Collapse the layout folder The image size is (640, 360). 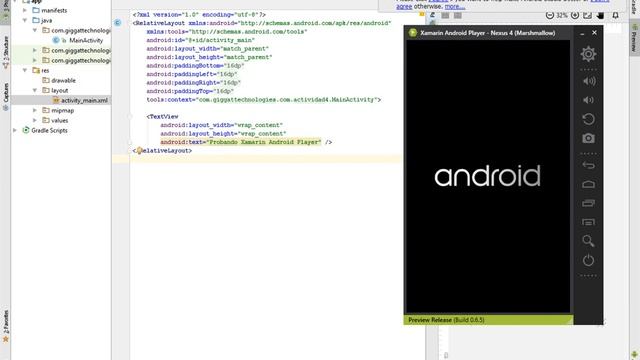pos(35,90)
